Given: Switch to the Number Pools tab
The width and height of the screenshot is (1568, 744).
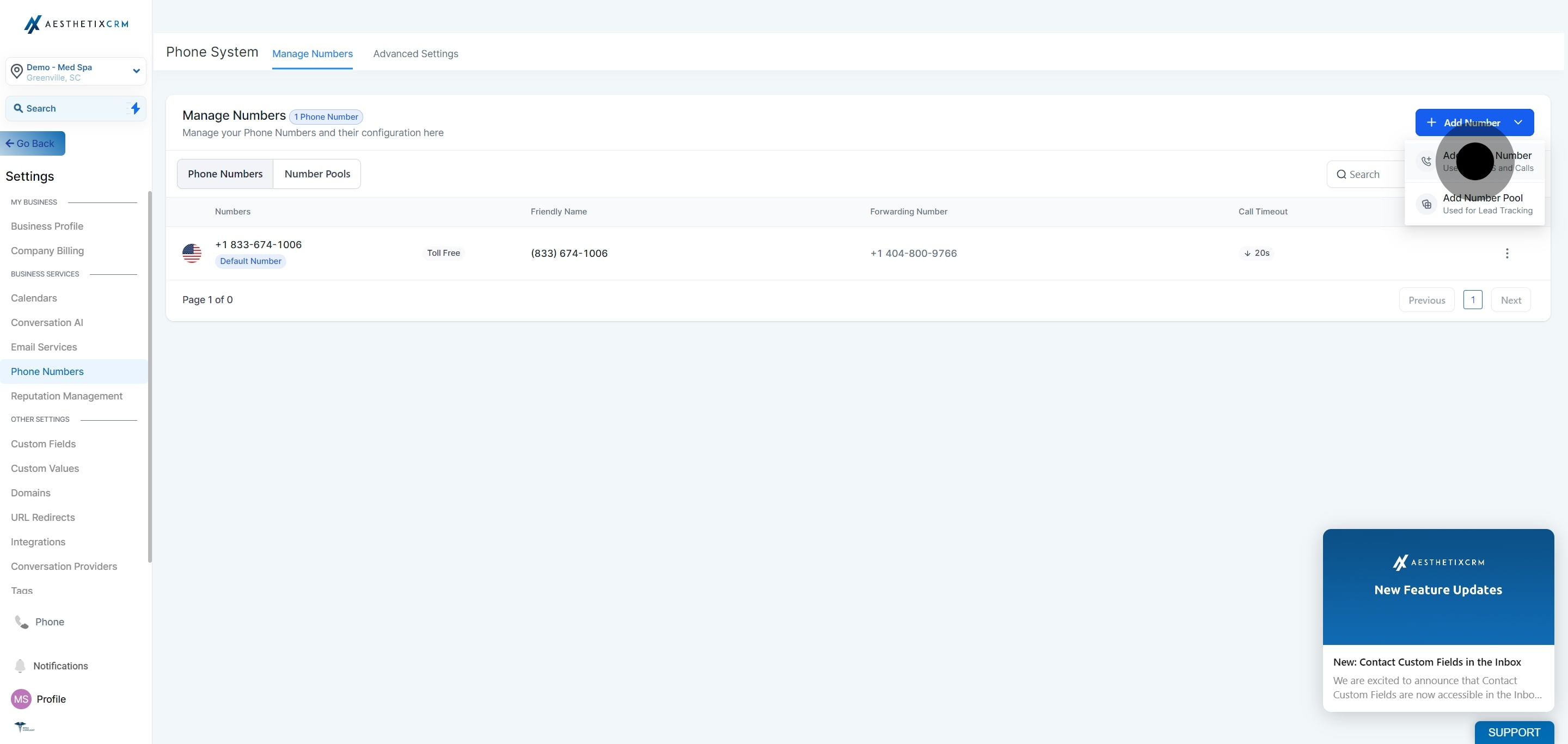Looking at the screenshot, I should pyautogui.click(x=317, y=174).
